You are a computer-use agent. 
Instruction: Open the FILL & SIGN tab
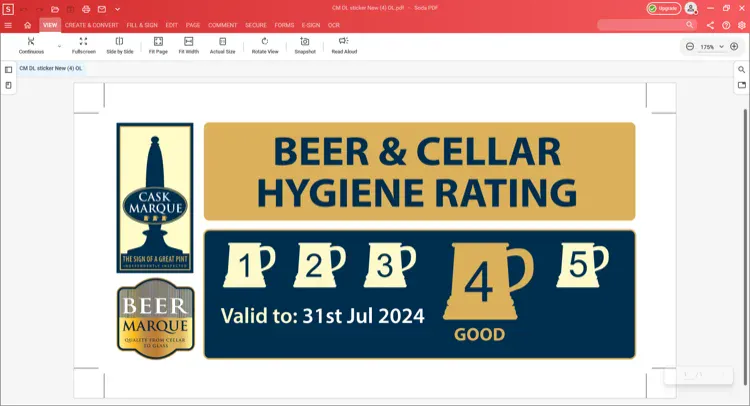(x=142, y=25)
